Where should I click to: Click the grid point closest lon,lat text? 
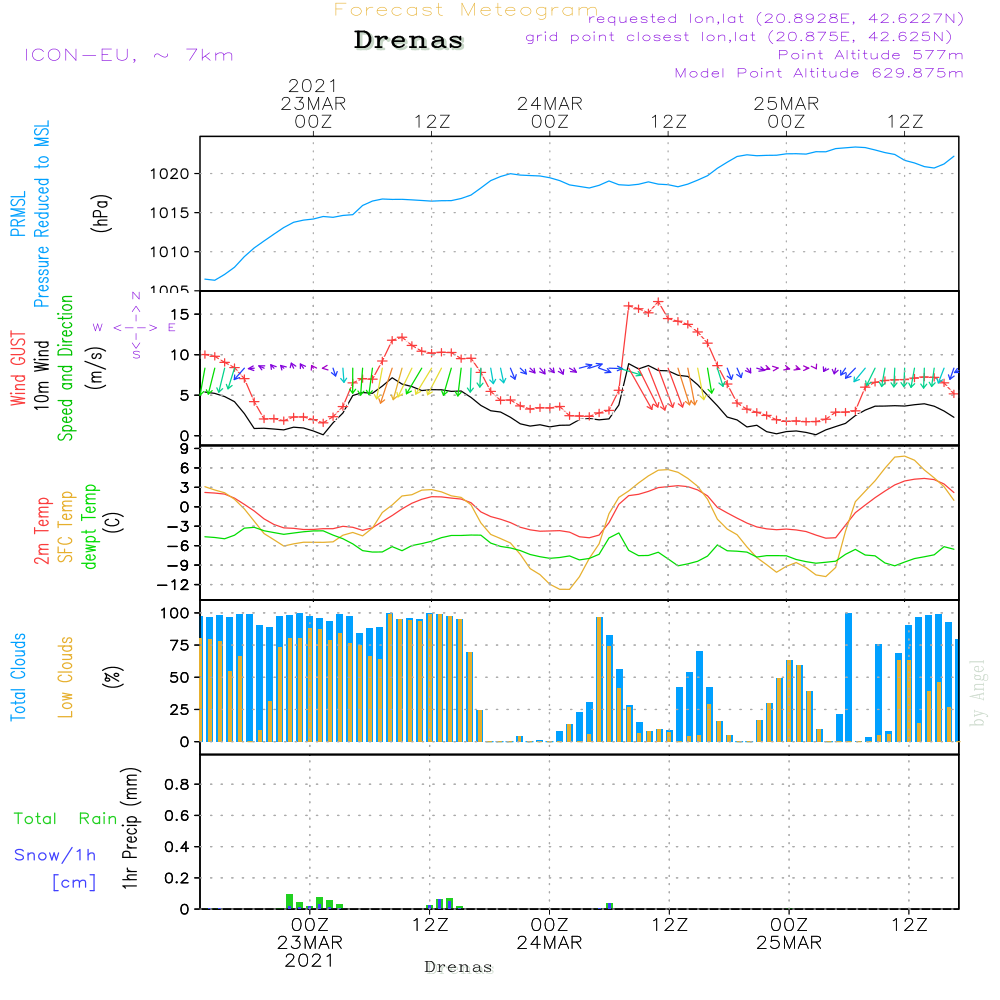click(739, 37)
